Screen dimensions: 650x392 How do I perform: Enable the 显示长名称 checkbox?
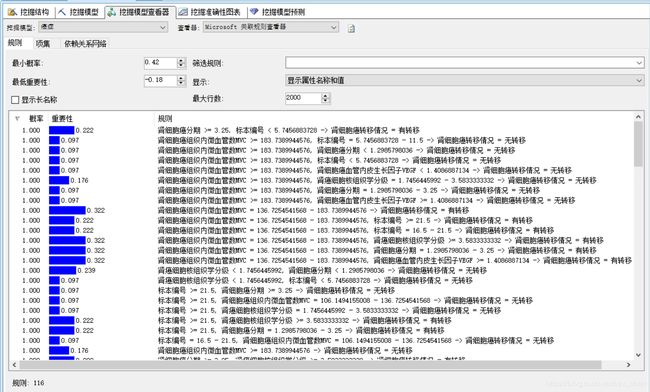[15, 100]
